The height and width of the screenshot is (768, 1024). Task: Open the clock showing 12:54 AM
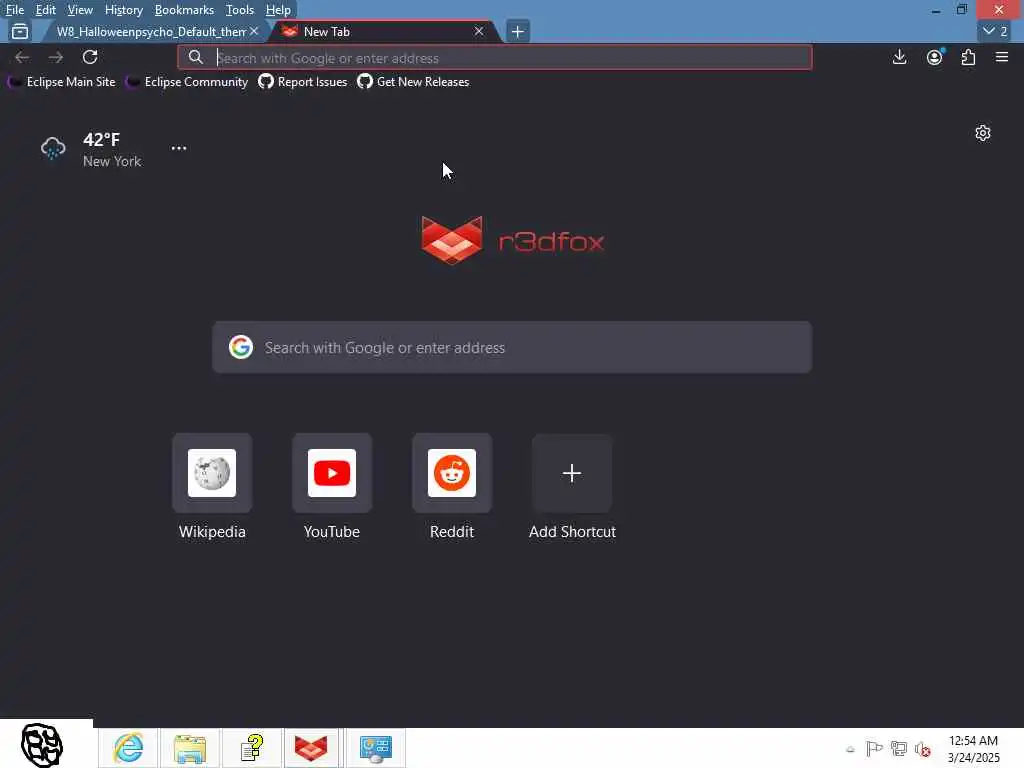point(973,749)
